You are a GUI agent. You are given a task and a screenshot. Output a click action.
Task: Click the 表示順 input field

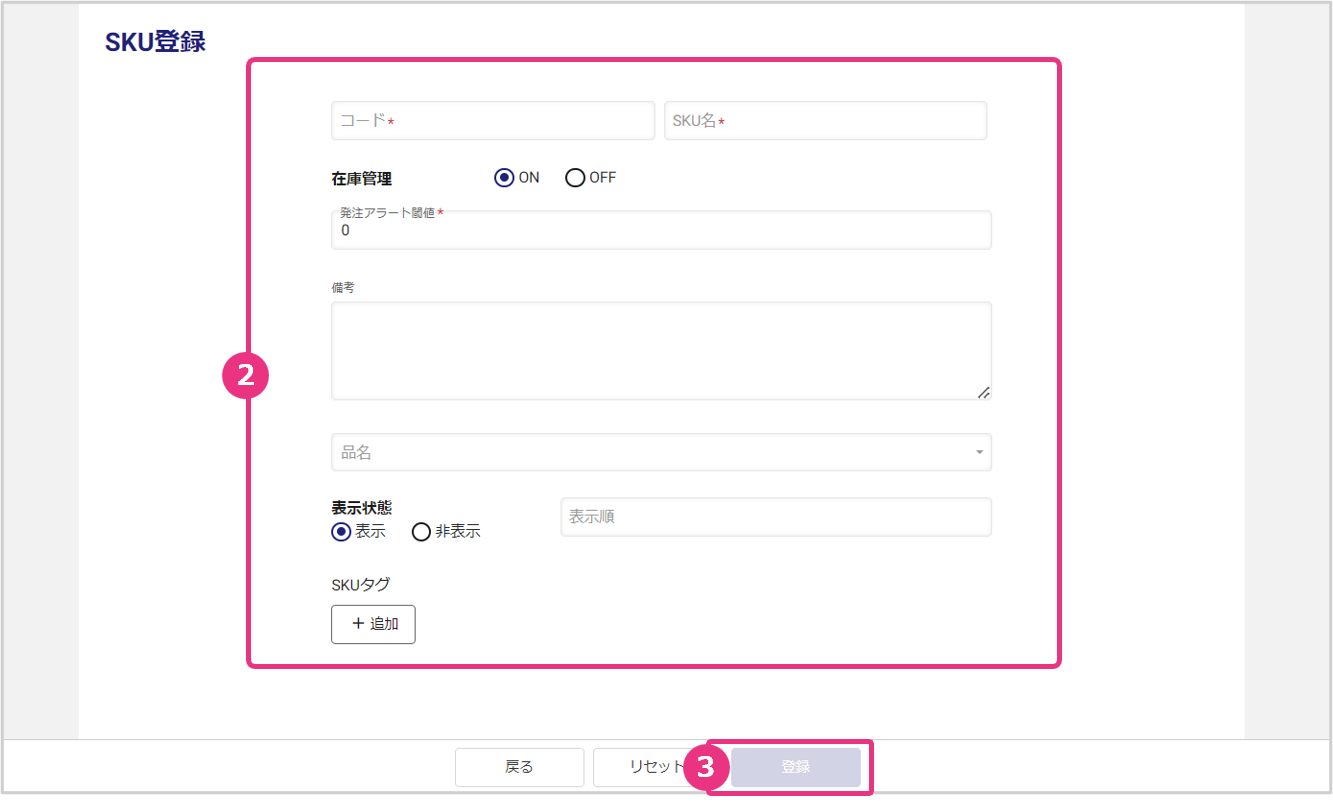(x=775, y=518)
